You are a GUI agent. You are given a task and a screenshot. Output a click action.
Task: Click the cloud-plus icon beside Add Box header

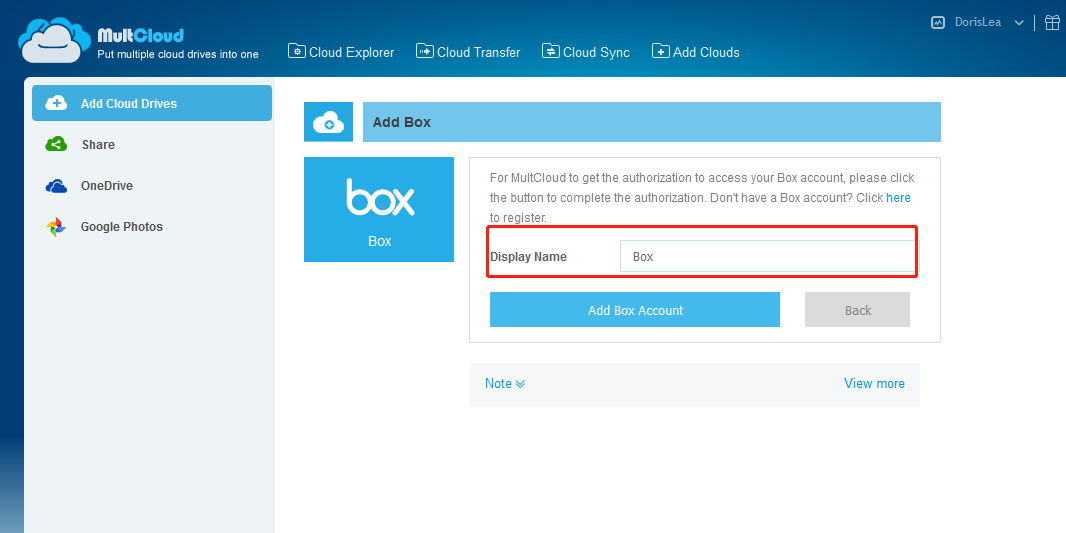point(328,122)
